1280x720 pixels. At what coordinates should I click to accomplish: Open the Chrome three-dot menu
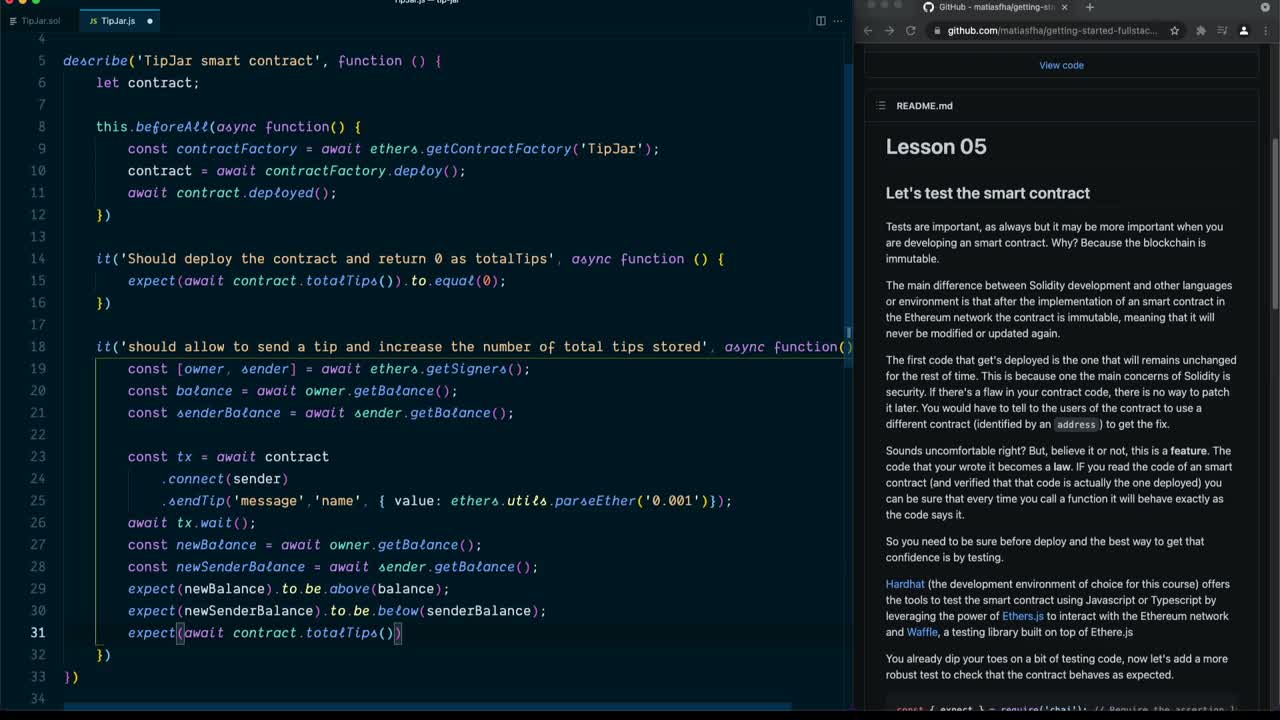(1268, 31)
